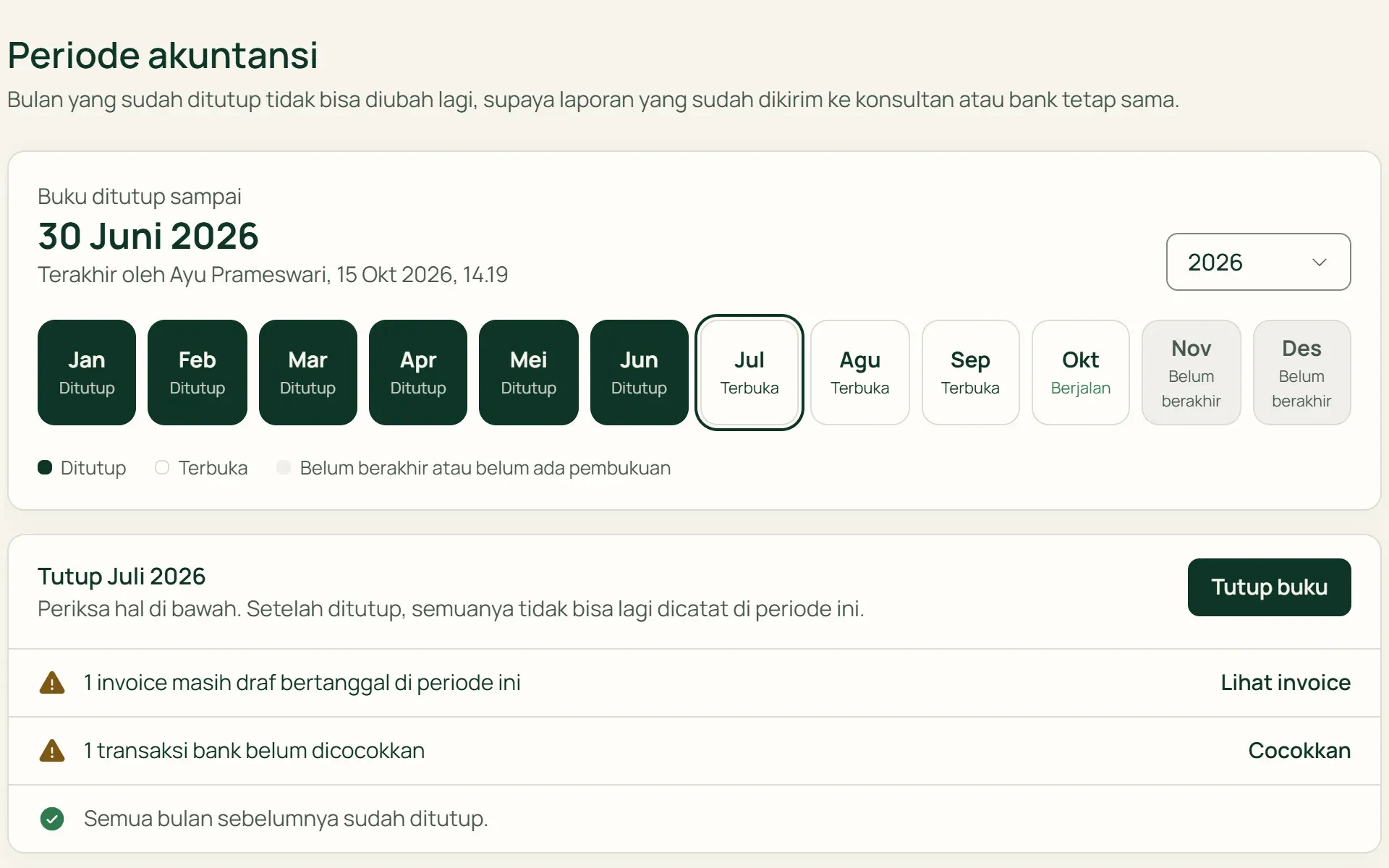Click 'Semua bulan sebelumnya sudah ditutup' text
The image size is (1389, 868).
pos(286,819)
